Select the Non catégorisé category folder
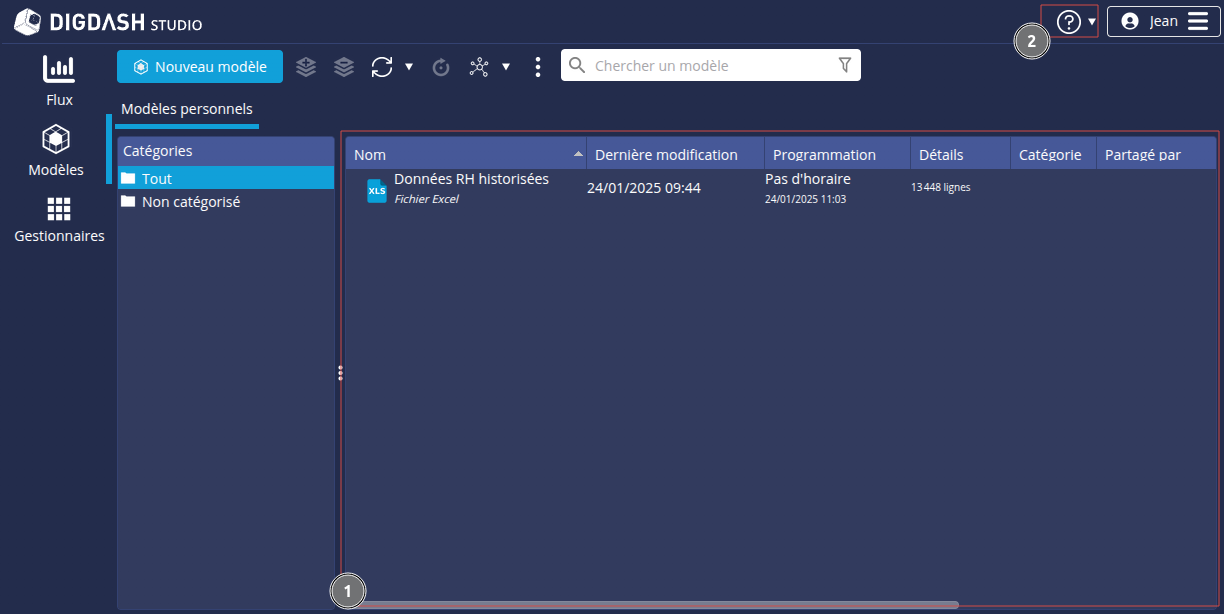The image size is (1224, 614). tap(190, 202)
